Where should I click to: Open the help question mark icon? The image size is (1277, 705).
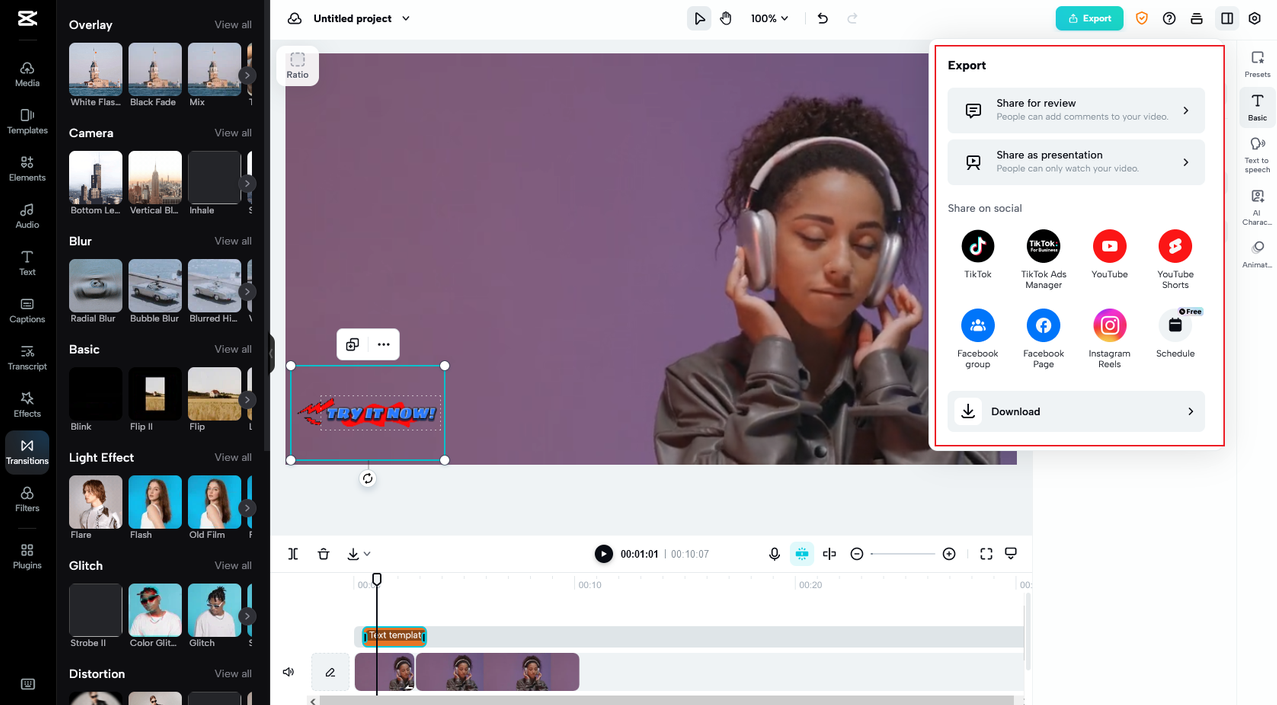pos(1169,18)
